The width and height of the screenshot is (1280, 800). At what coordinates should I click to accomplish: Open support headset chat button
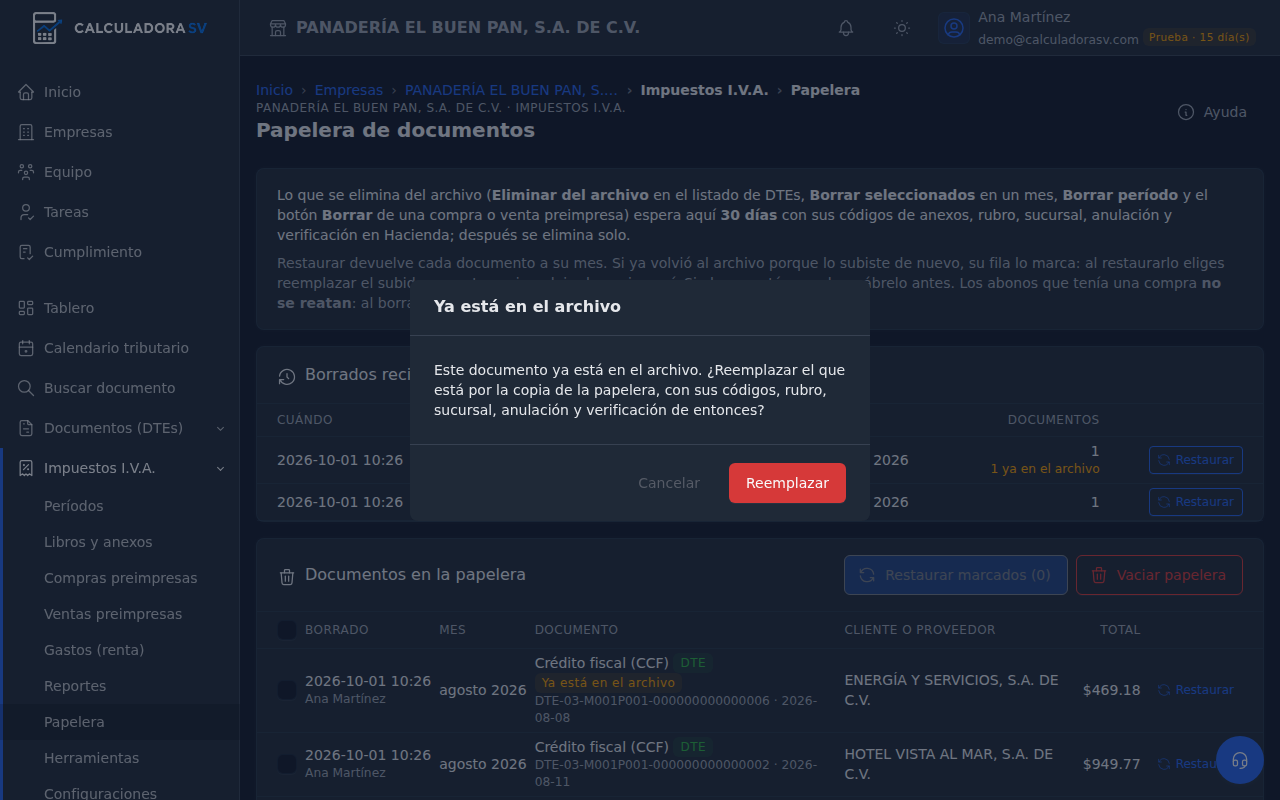point(1240,760)
